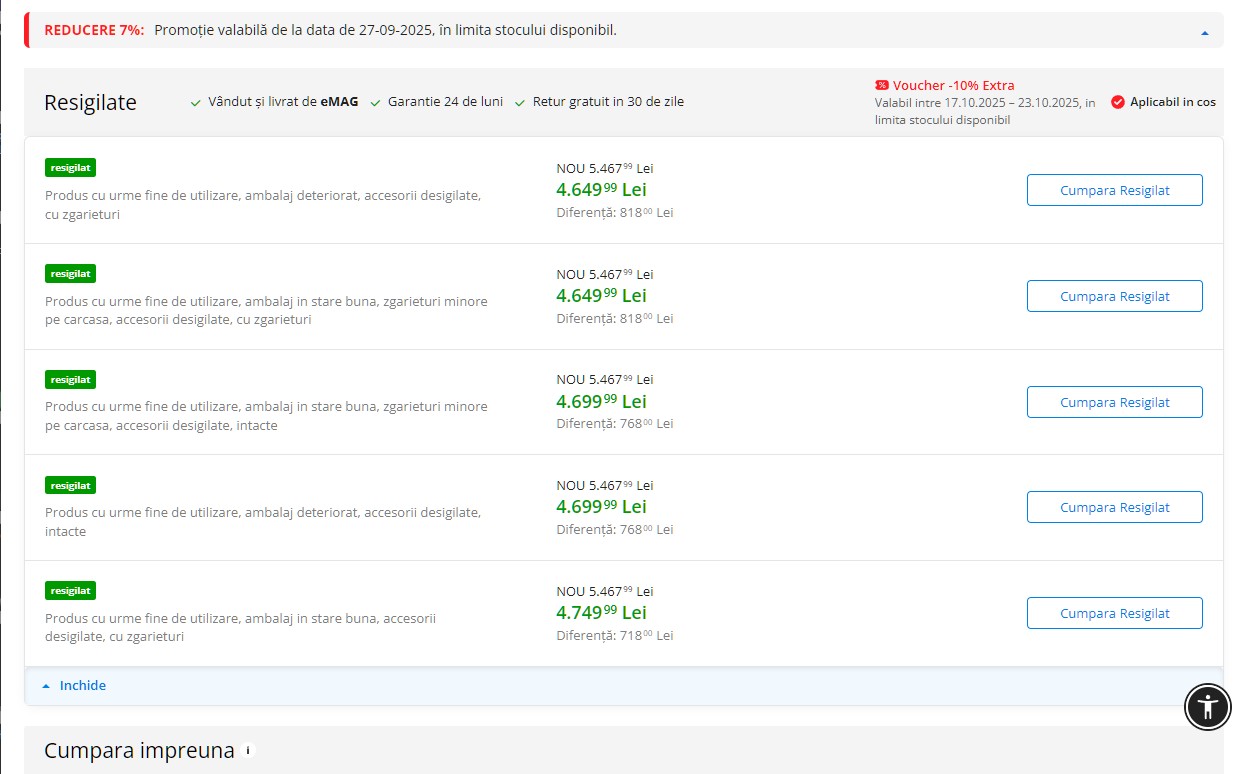1245x774 pixels.
Task: Buy the 4.699 Lei offer with ambalaj deteriorat
Action: tap(1114, 507)
